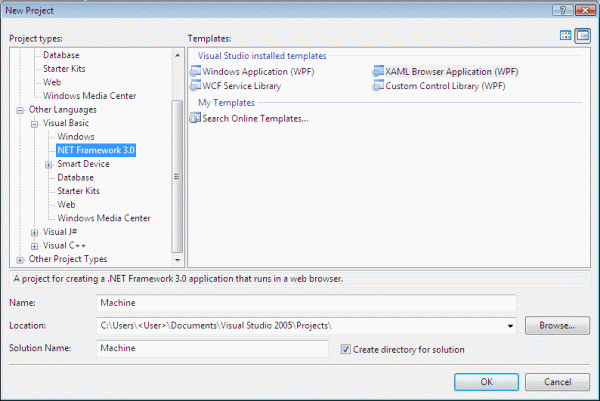Select the Visual C++ tree label
The height and width of the screenshot is (401, 600).
coord(64,246)
